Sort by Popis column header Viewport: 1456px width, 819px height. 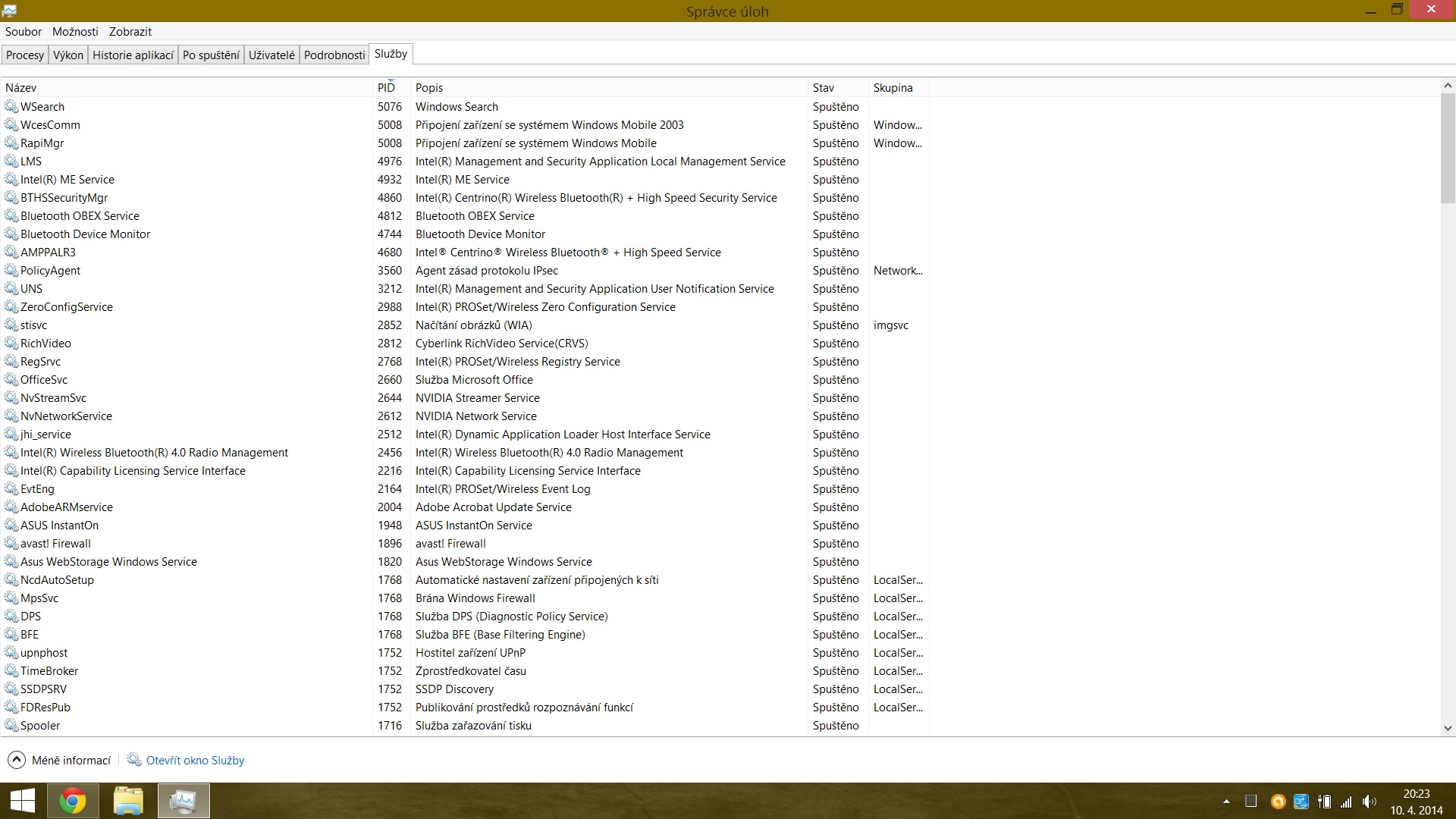609,87
